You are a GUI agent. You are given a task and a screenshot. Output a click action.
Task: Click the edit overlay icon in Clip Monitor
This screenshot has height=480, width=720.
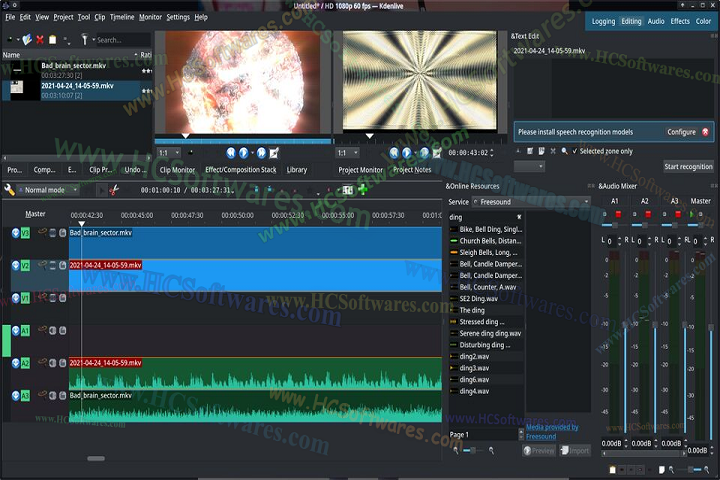[x=274, y=152]
